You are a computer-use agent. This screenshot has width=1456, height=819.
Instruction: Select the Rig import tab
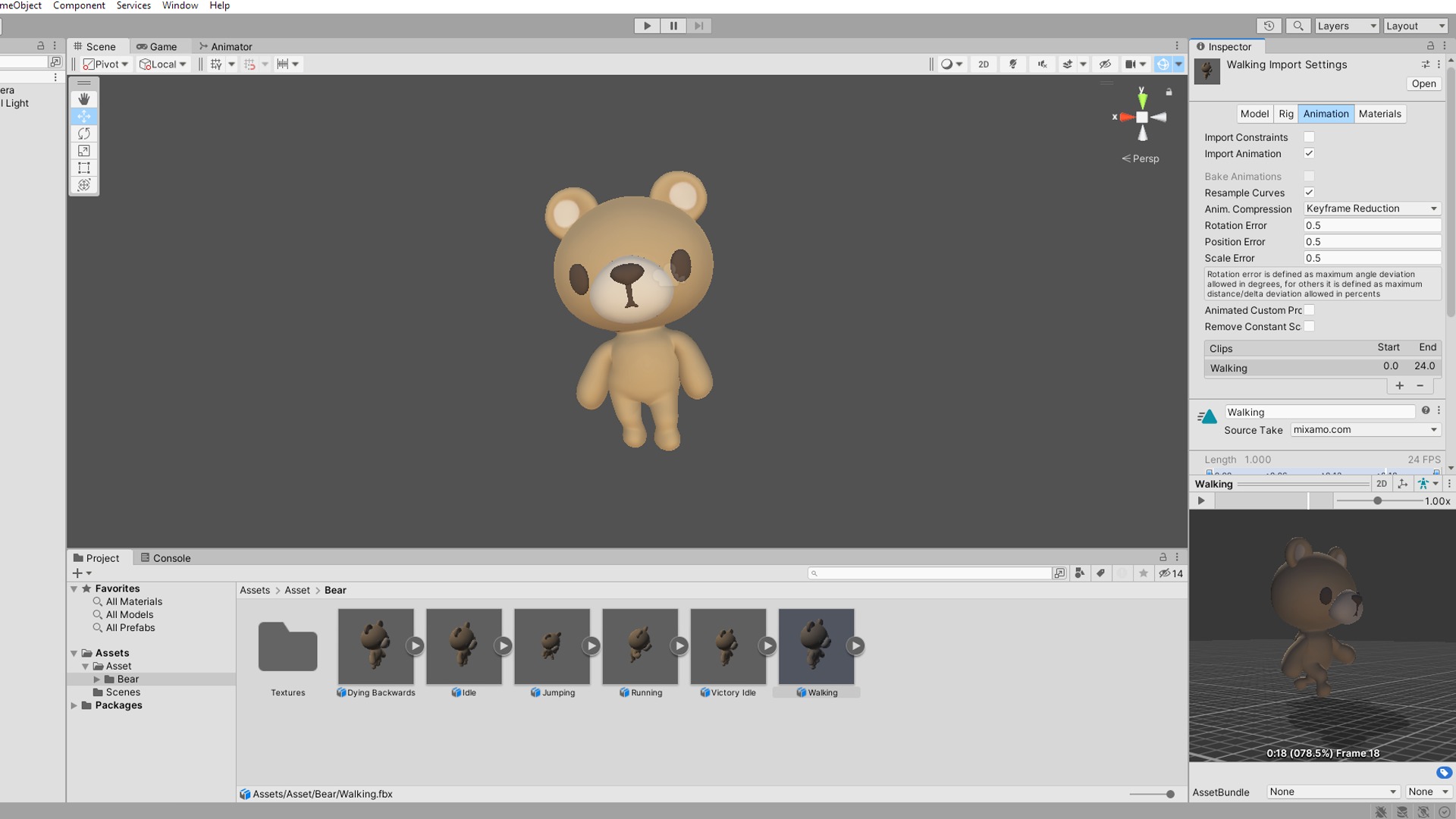(x=1286, y=114)
